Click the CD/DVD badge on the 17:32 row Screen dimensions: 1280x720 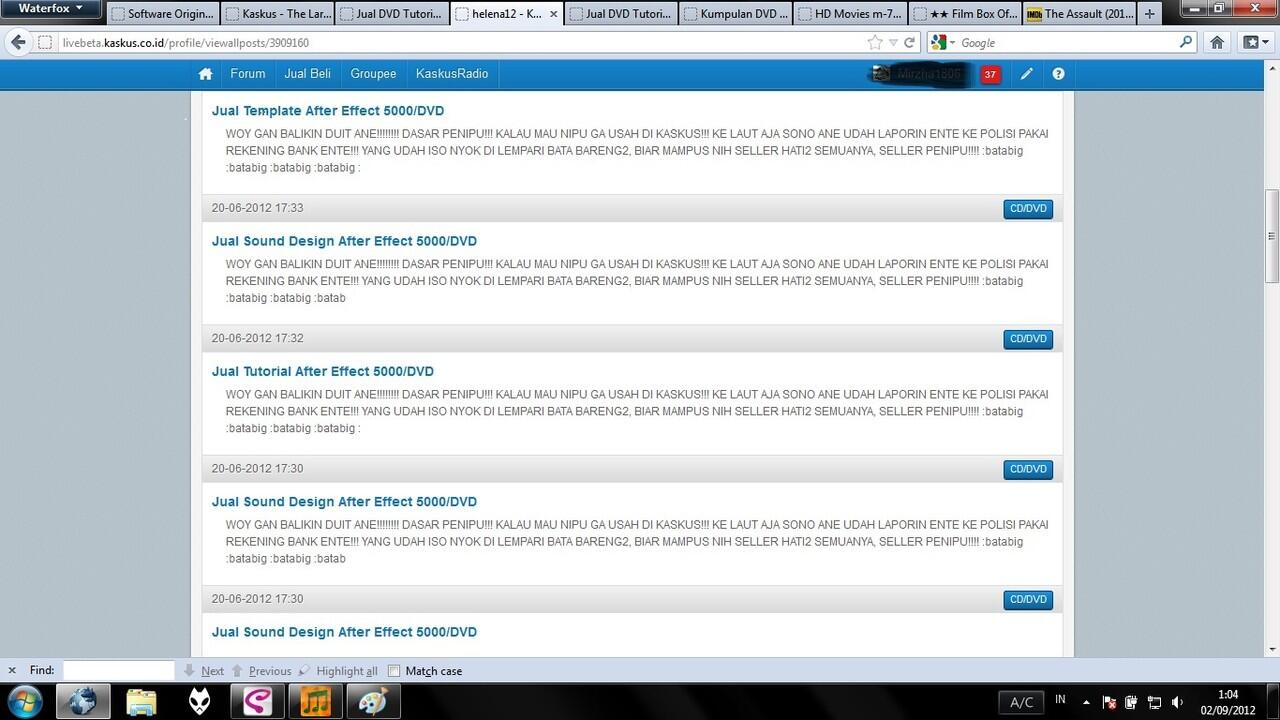[1028, 339]
